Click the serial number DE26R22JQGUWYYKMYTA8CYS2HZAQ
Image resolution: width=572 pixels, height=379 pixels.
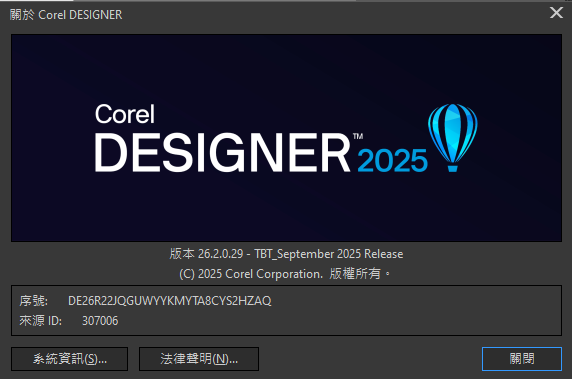tap(170, 301)
